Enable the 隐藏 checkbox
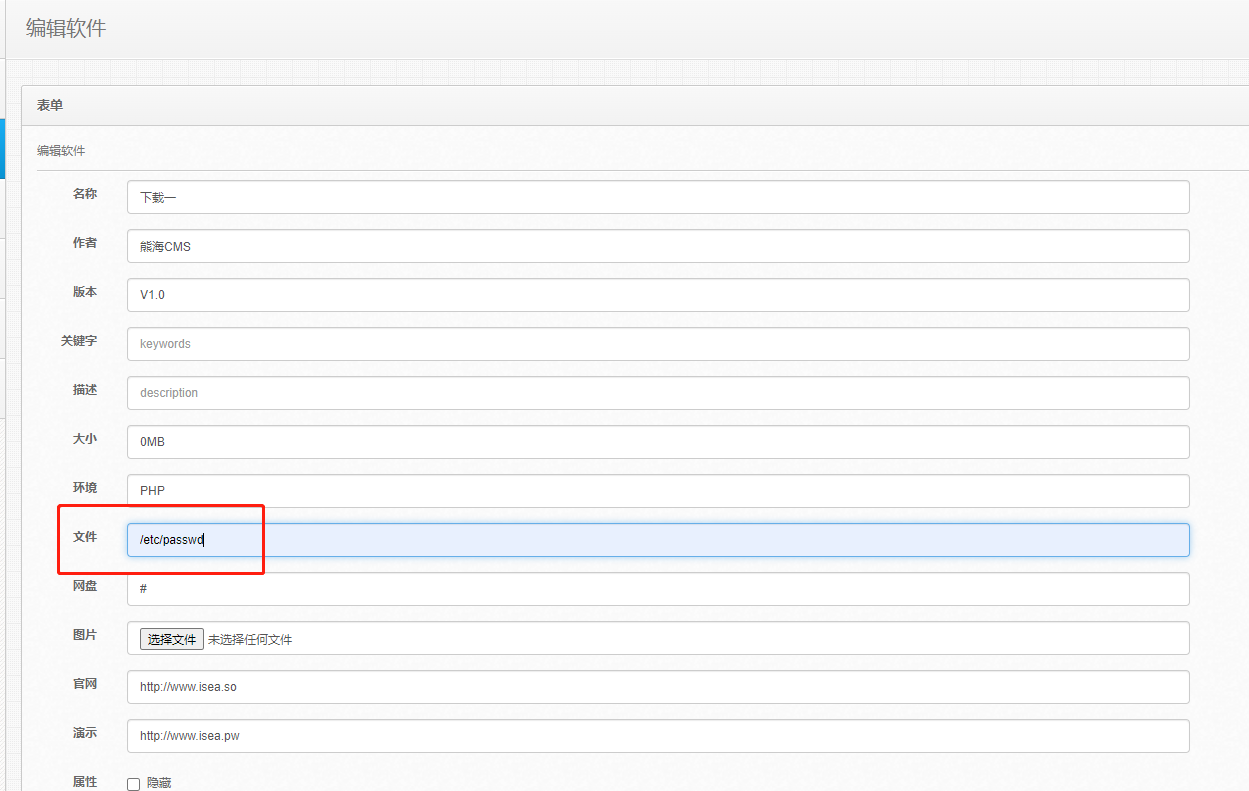The width and height of the screenshot is (1249, 791). click(133, 784)
